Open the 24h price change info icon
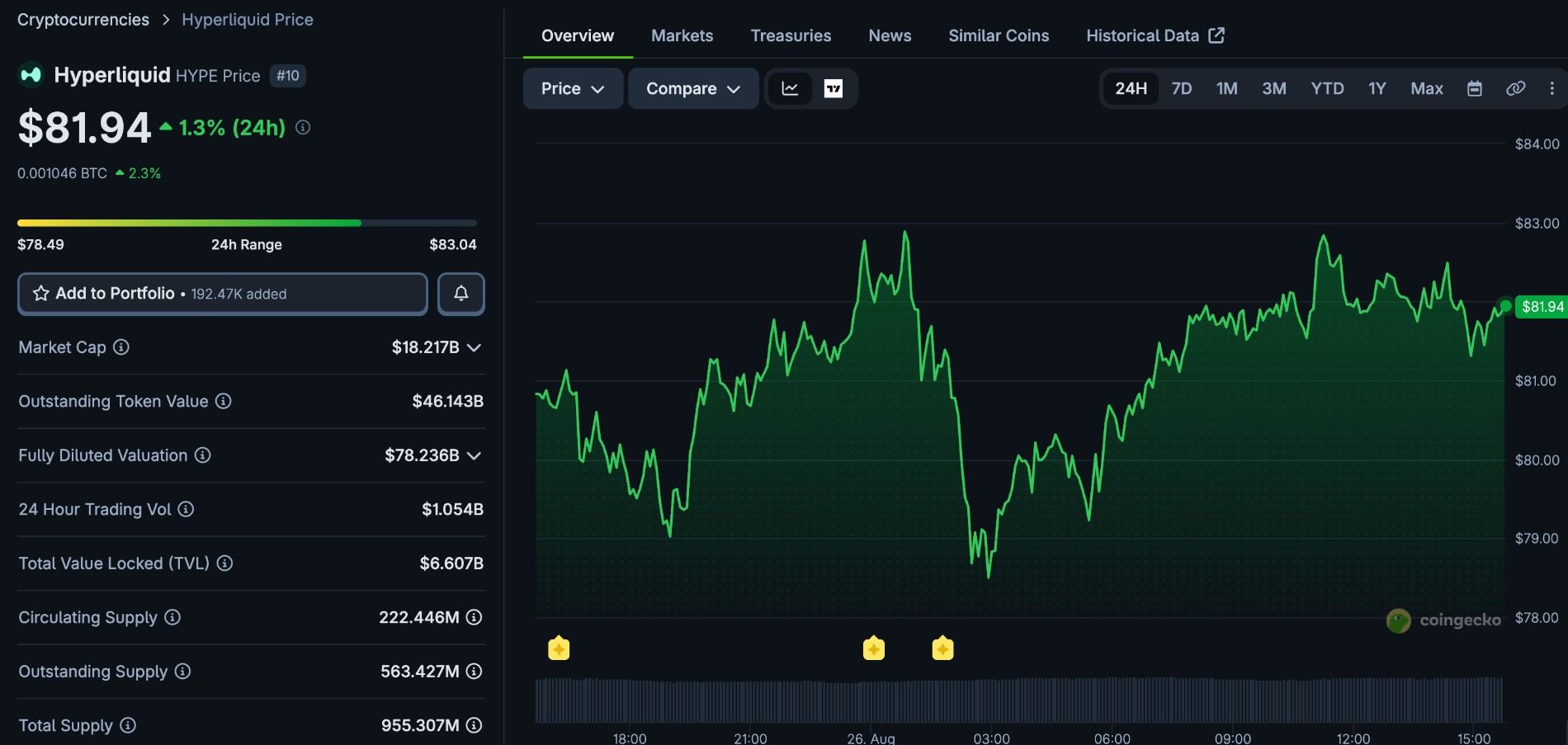Image resolution: width=1568 pixels, height=745 pixels. point(303,127)
